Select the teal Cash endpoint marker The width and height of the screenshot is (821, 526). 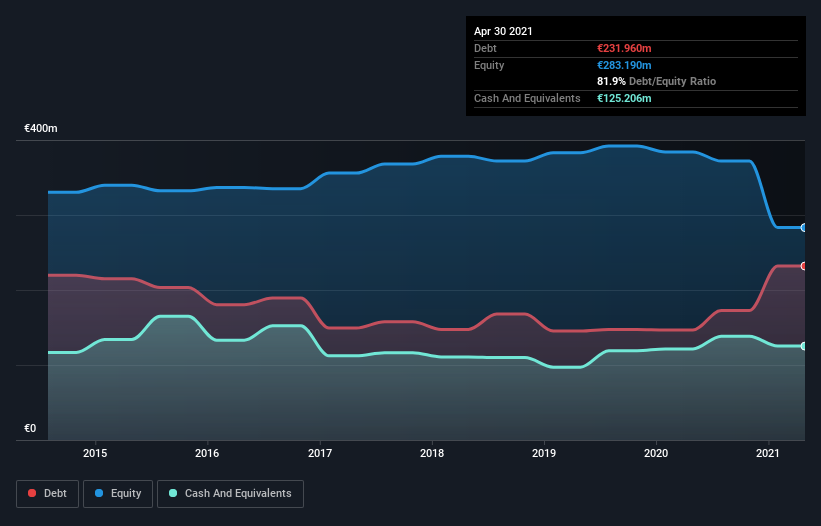pos(804,346)
